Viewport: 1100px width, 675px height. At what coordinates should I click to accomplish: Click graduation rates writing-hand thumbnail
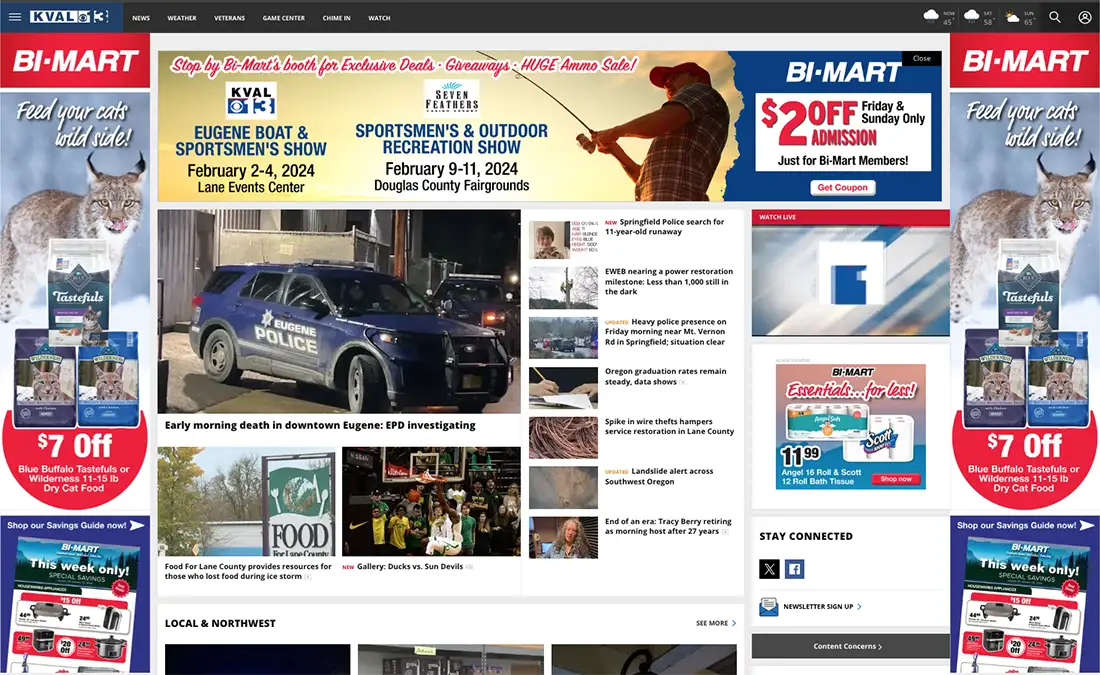563,387
